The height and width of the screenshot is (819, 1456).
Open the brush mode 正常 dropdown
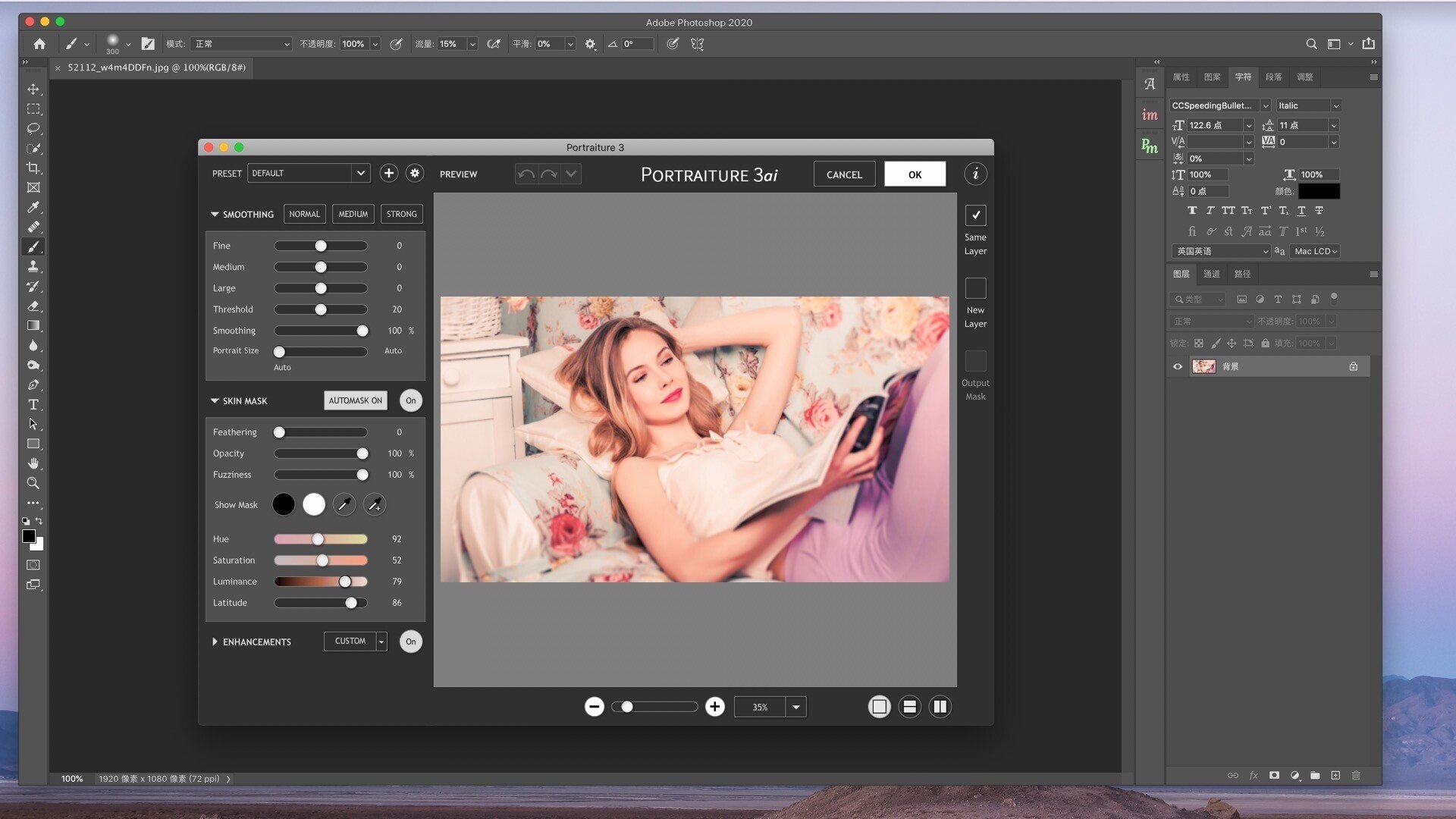pos(241,44)
